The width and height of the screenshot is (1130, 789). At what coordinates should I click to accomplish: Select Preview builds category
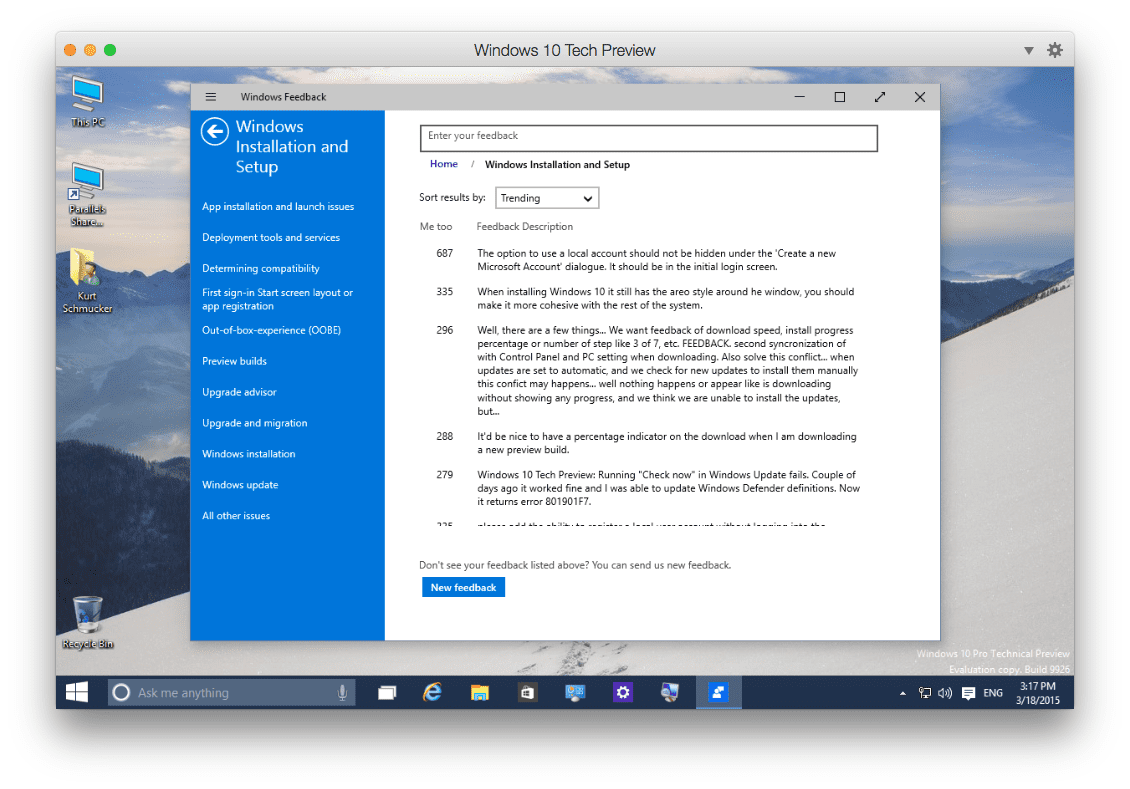click(234, 362)
